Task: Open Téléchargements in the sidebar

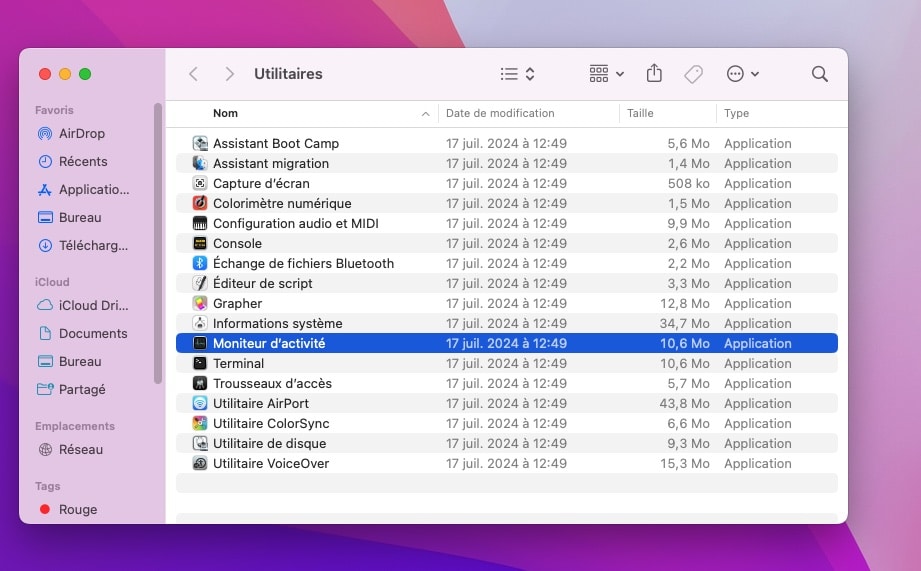Action: coord(82,246)
